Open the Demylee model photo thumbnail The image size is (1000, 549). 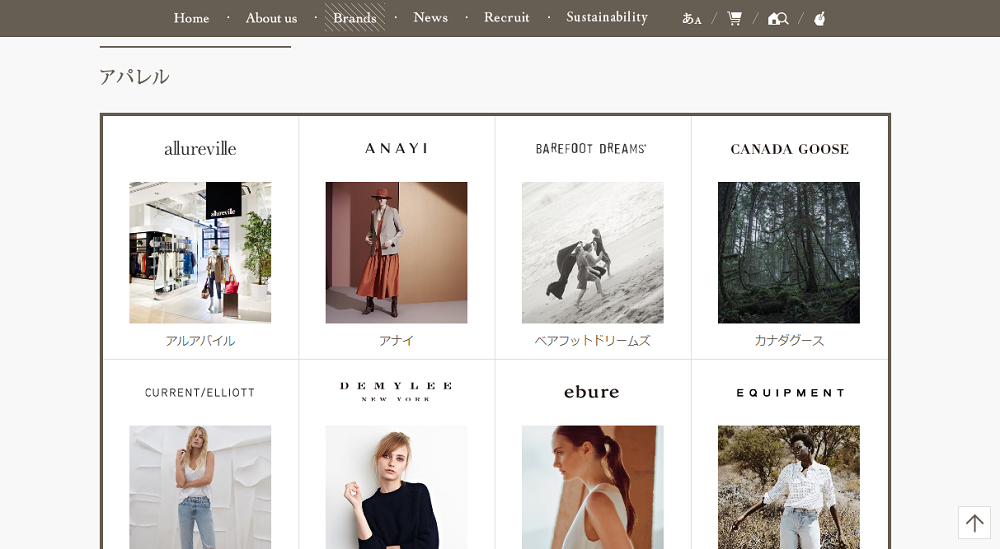click(396, 487)
